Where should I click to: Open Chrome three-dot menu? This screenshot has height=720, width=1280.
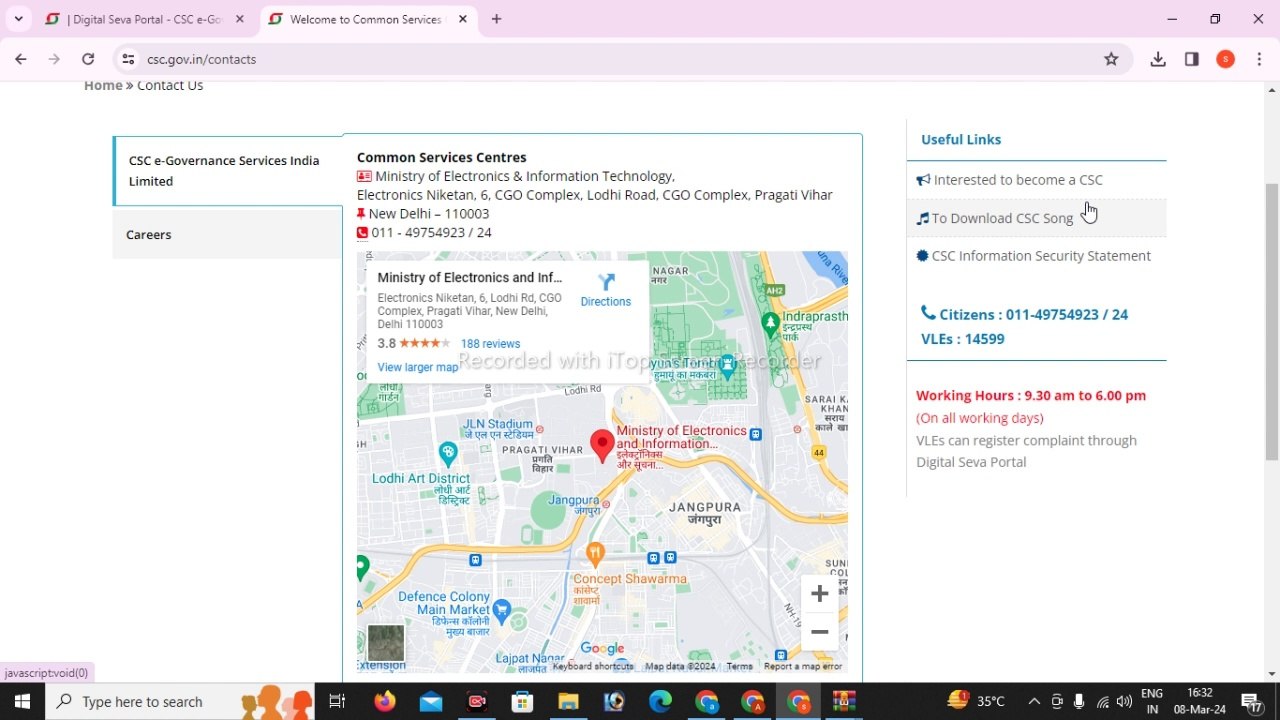(x=1259, y=59)
